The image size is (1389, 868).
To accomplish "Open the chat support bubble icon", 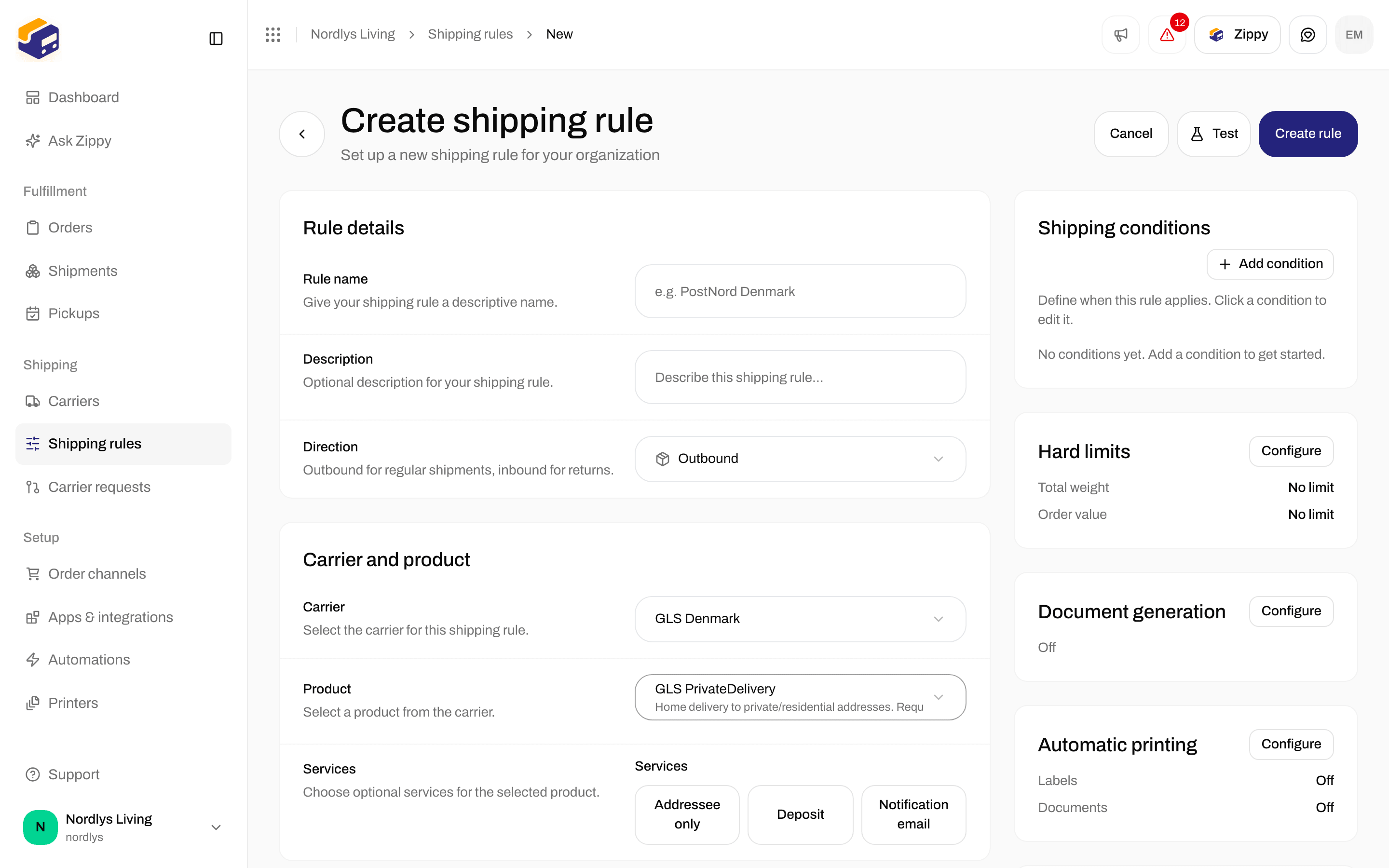I will [1307, 34].
